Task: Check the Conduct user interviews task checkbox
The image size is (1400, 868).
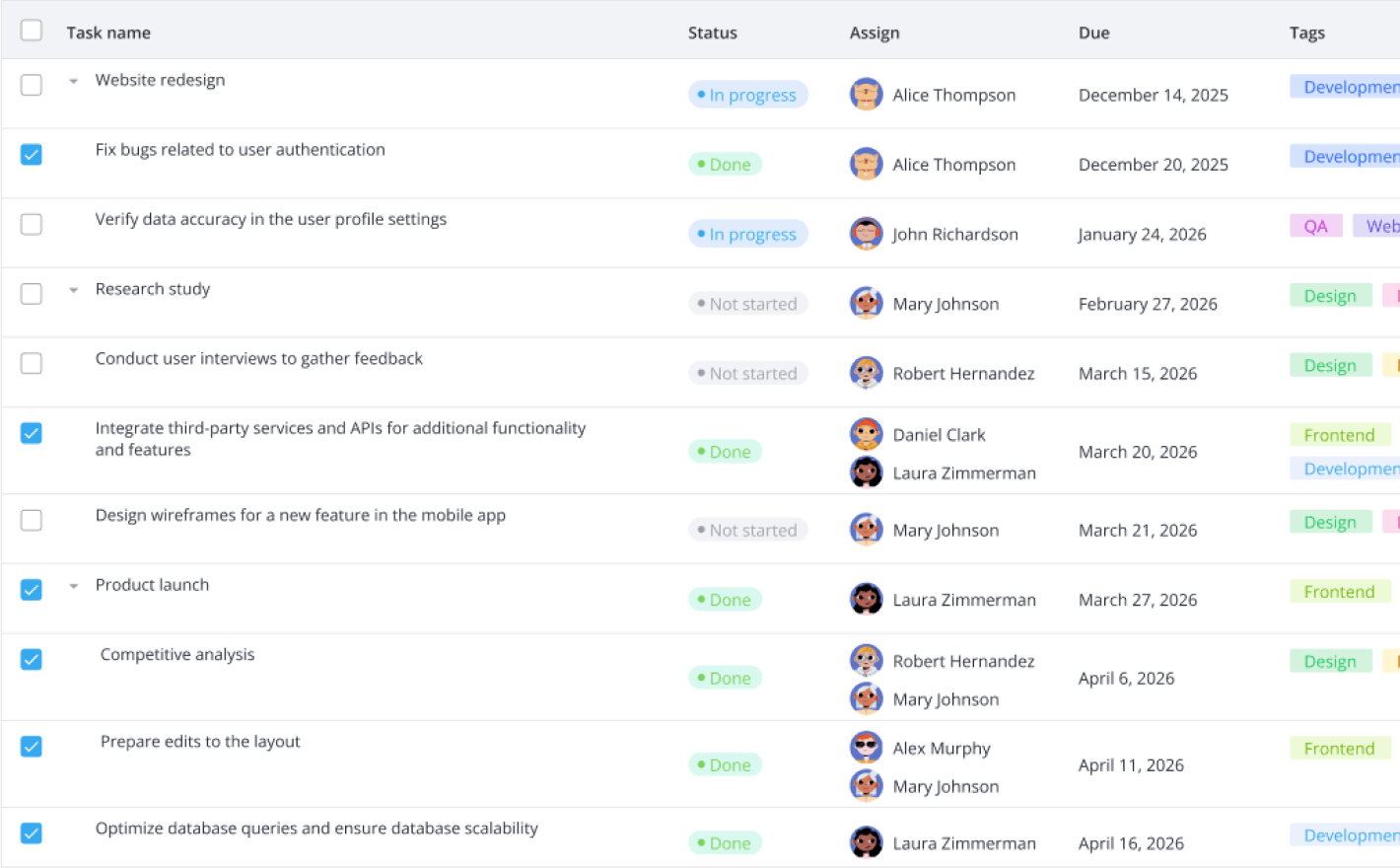Action: pos(32,364)
